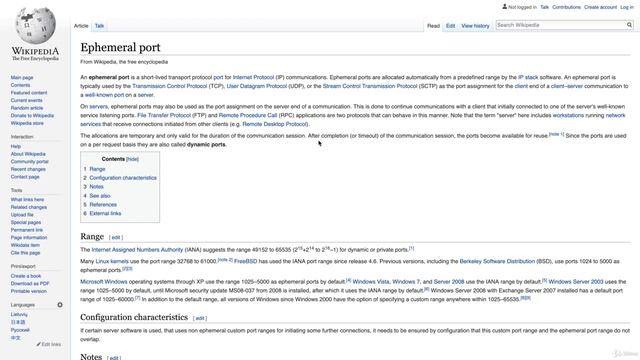The height and width of the screenshot is (360, 640).
Task: Open Related changes tool link
Action: click(x=29, y=207)
